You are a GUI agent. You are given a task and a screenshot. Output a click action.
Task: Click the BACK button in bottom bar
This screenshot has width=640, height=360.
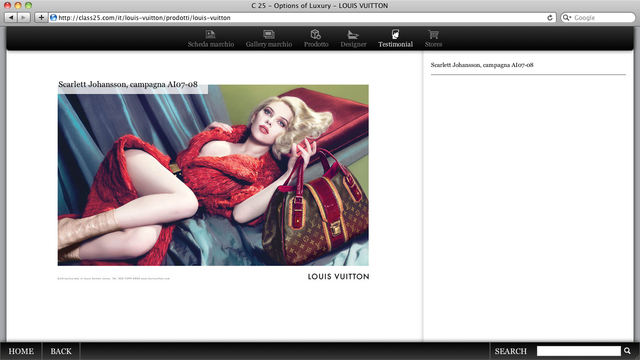click(x=61, y=351)
